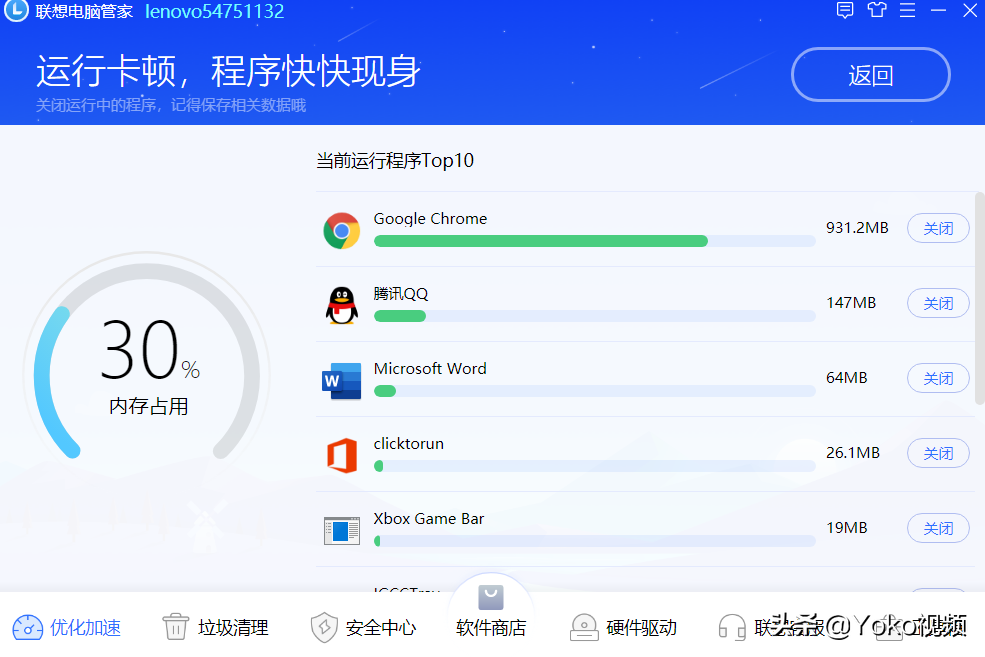Click the 优化加速 speedometer icon
Viewport: 985px width, 657px height.
[x=28, y=627]
